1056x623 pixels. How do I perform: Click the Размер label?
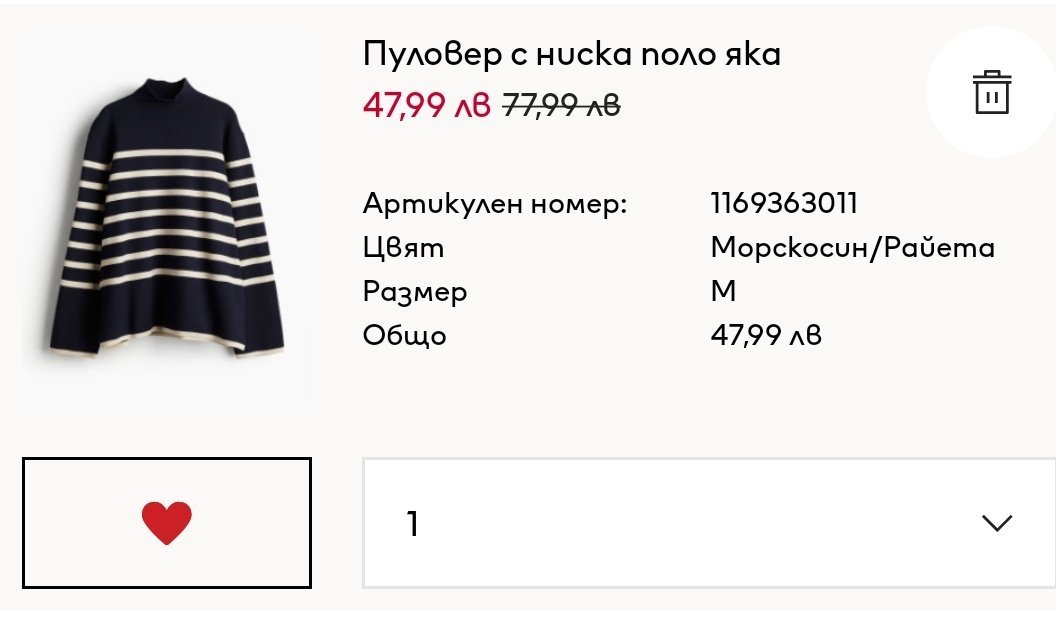pos(414,291)
